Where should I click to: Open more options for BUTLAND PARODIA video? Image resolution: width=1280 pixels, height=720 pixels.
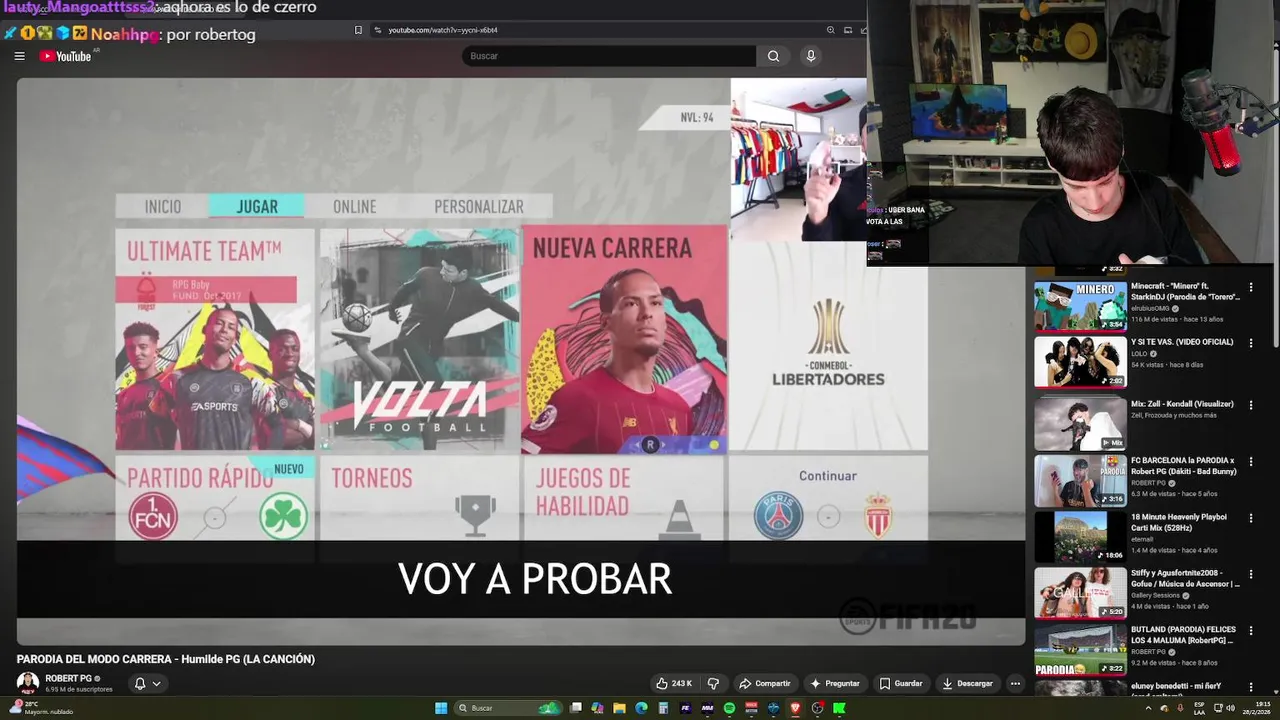1250,630
